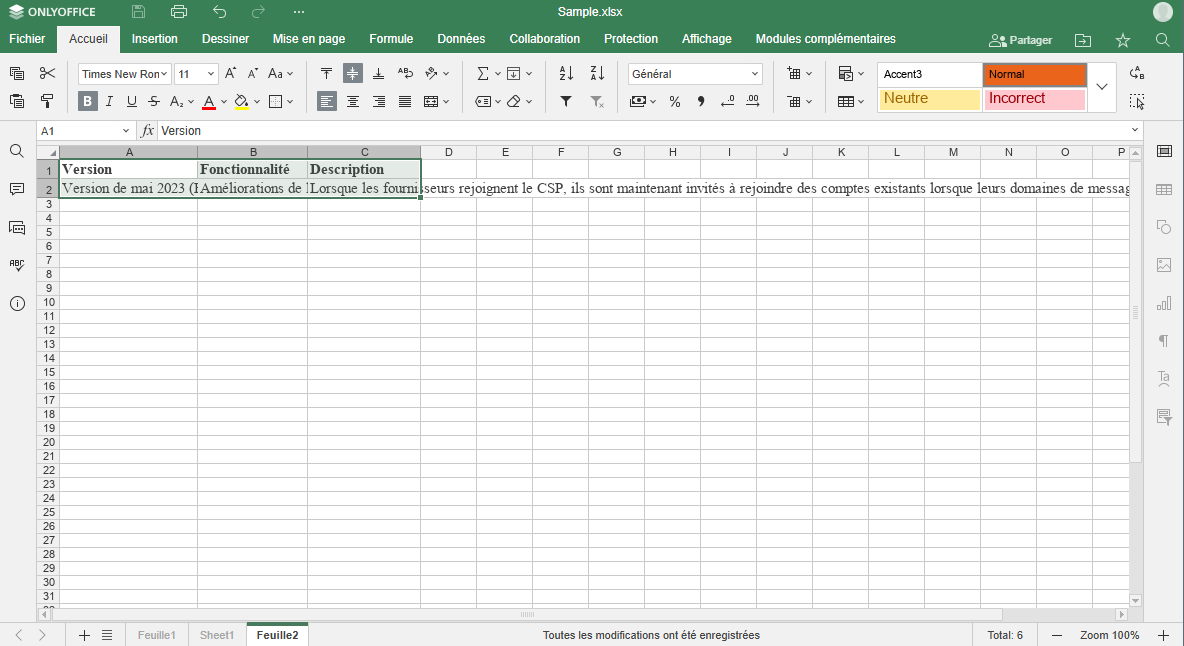Viewport: 1184px width, 646px height.
Task: Toggle italic formatting
Action: coord(109,101)
